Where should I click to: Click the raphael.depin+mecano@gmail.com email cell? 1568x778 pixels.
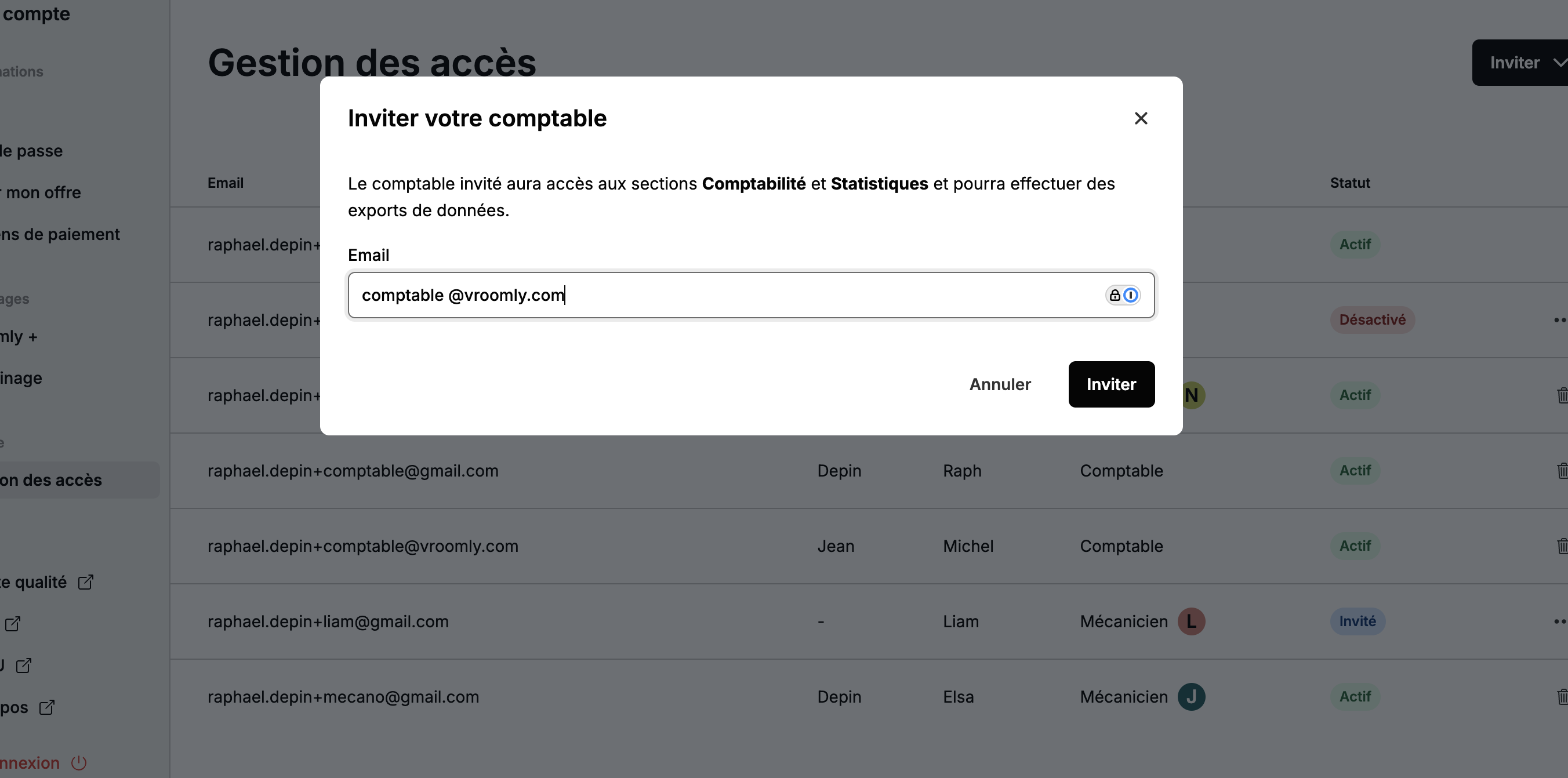pos(343,696)
